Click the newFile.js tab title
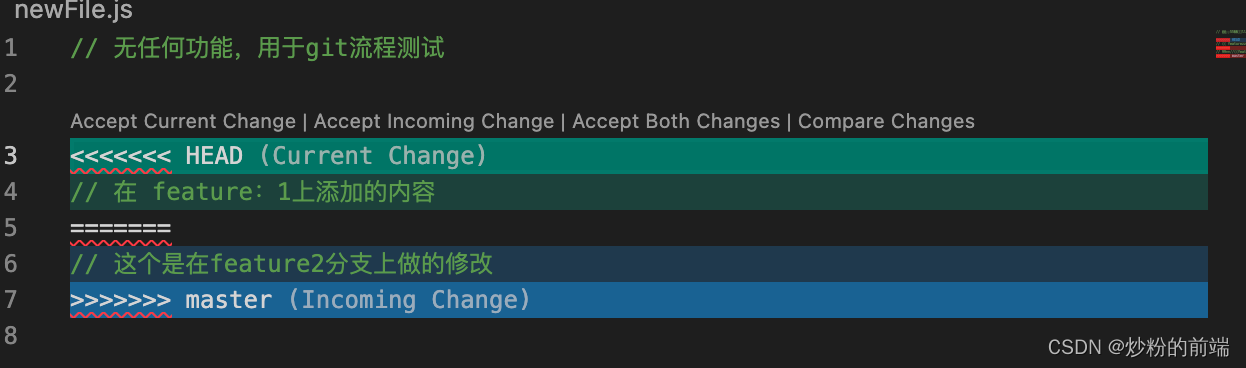The image size is (1246, 368). click(x=73, y=12)
